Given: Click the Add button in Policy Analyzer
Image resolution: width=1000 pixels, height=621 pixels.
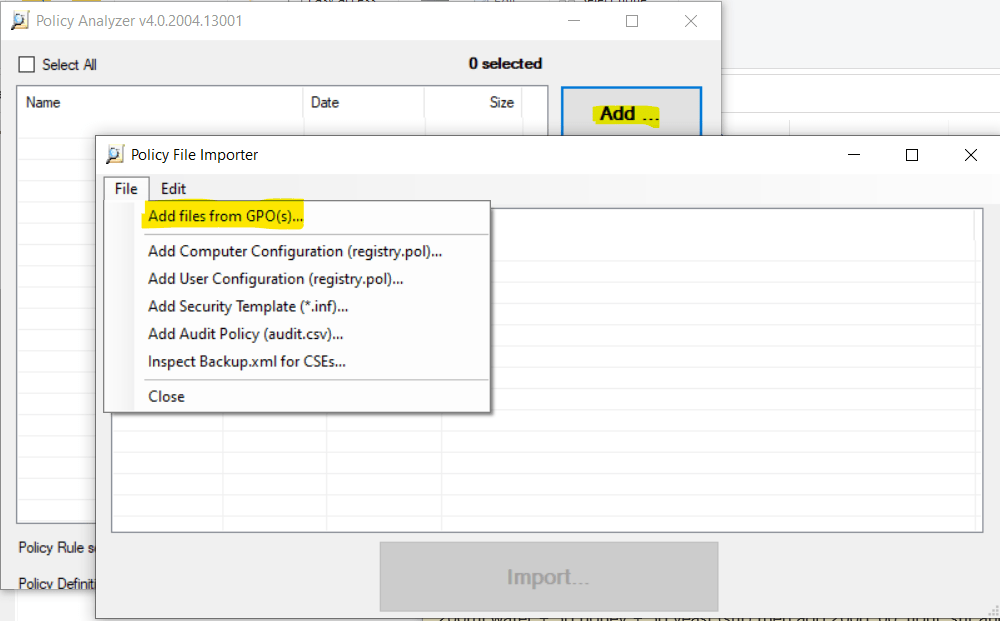Looking at the screenshot, I should tap(630, 113).
